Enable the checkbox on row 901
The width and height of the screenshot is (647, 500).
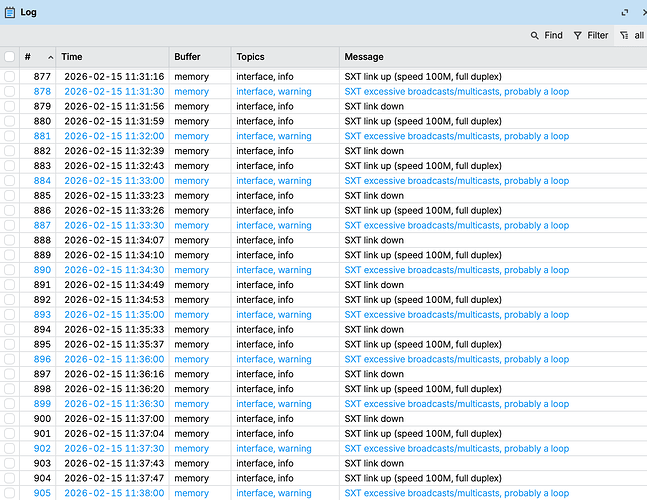click(10, 434)
